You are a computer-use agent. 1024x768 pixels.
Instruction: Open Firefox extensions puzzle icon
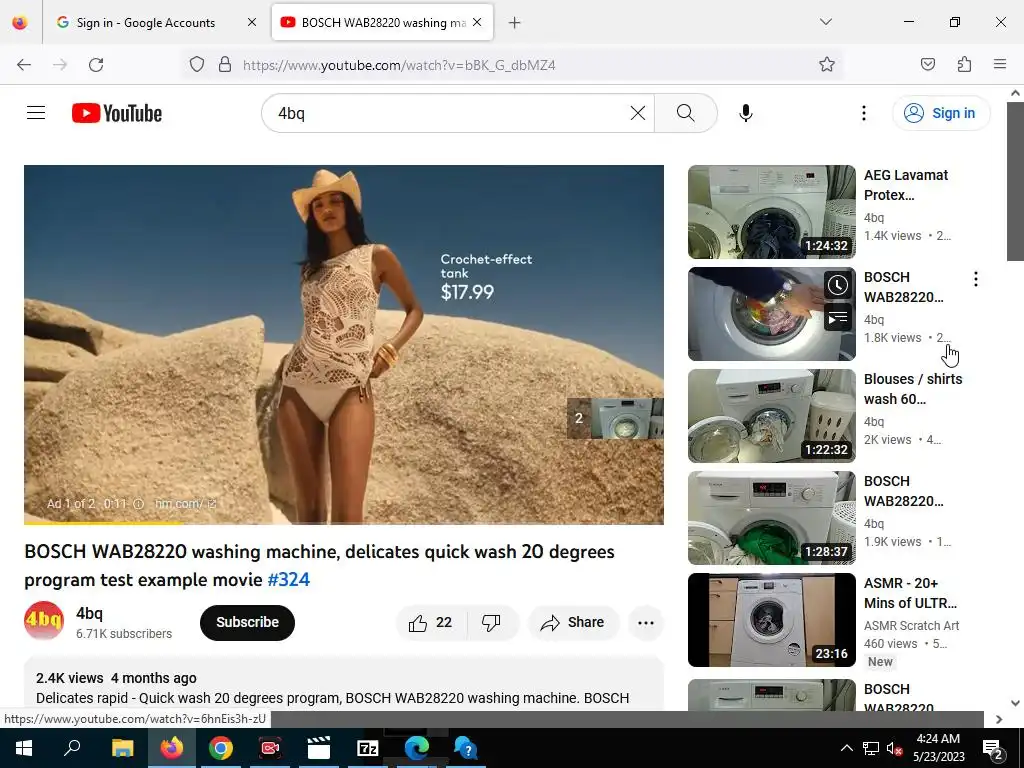coord(964,64)
